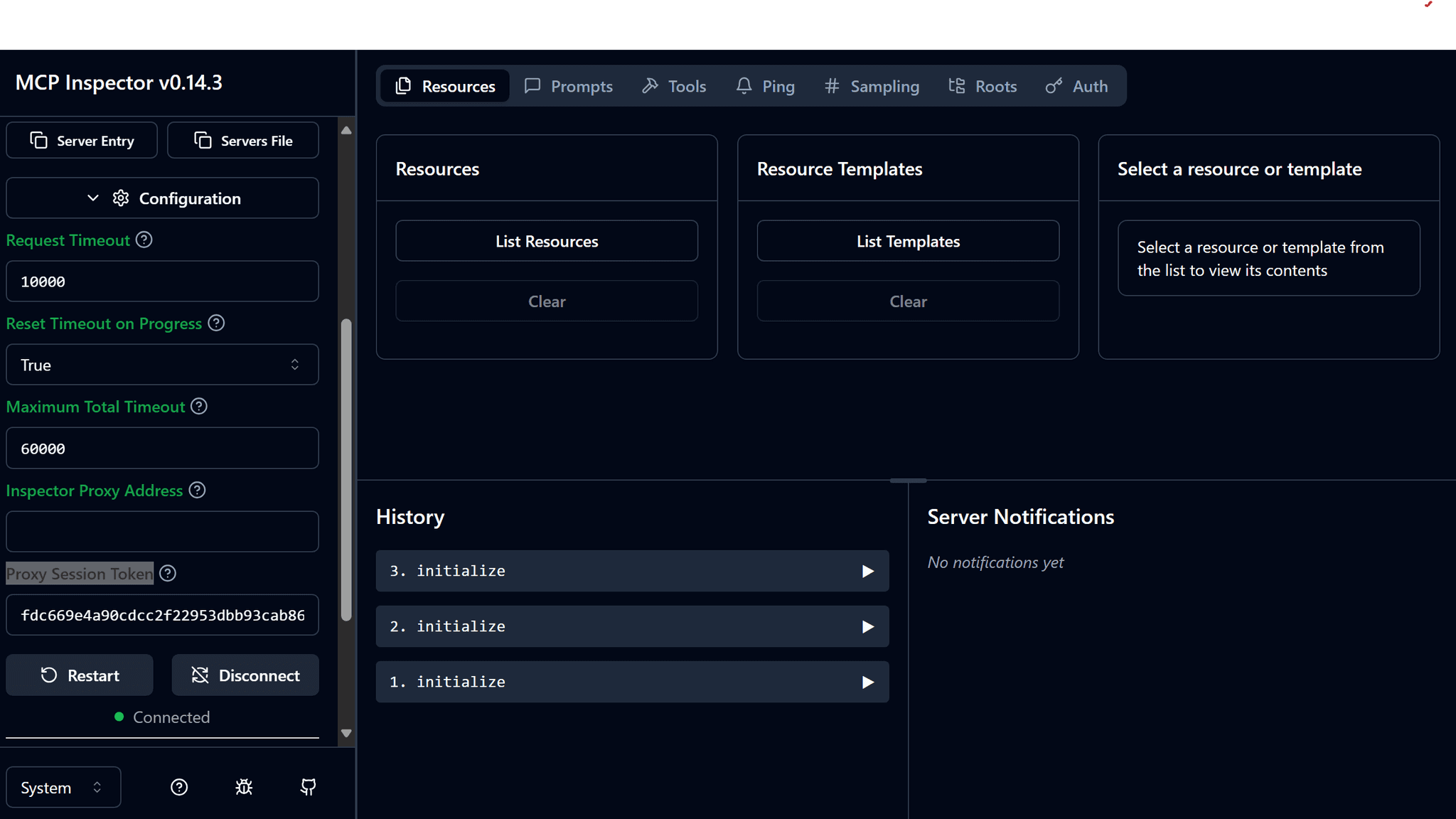Viewport: 1456px width, 819px height.
Task: Click the Inspector Proxy Address help icon
Action: point(196,490)
